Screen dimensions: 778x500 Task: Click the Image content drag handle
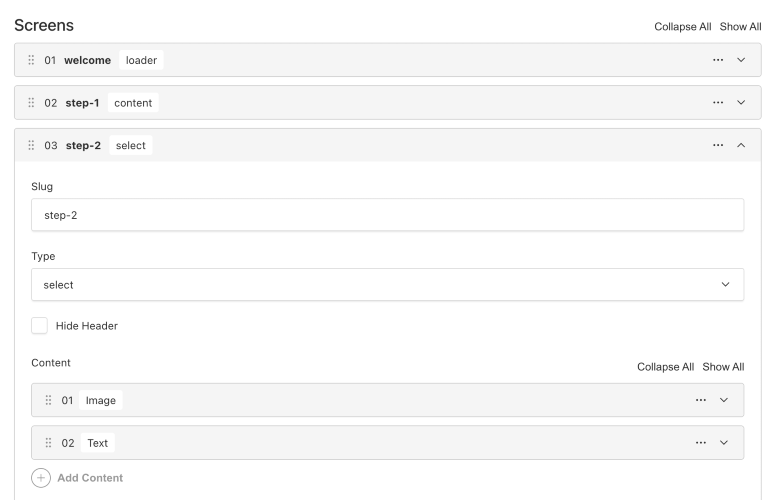click(48, 400)
